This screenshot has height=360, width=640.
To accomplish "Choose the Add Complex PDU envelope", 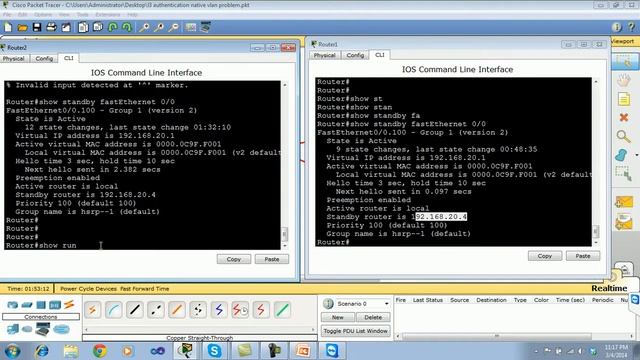I will 624,223.
